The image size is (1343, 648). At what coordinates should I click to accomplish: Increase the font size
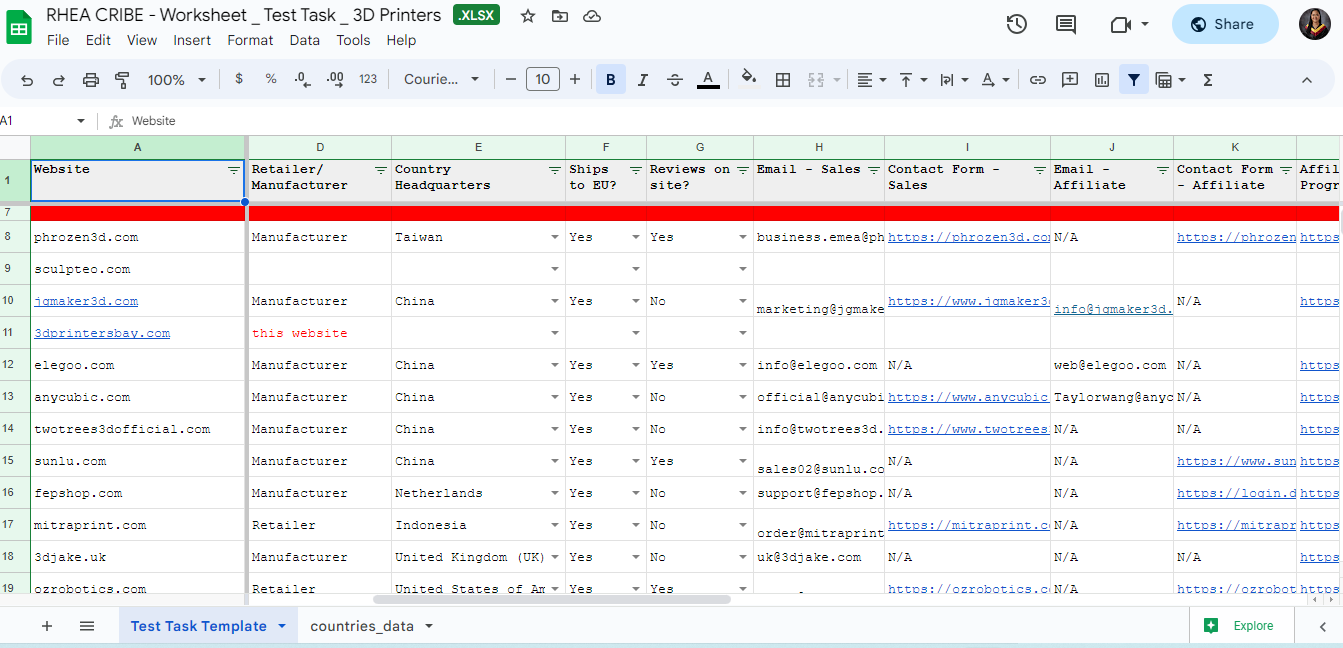575,80
